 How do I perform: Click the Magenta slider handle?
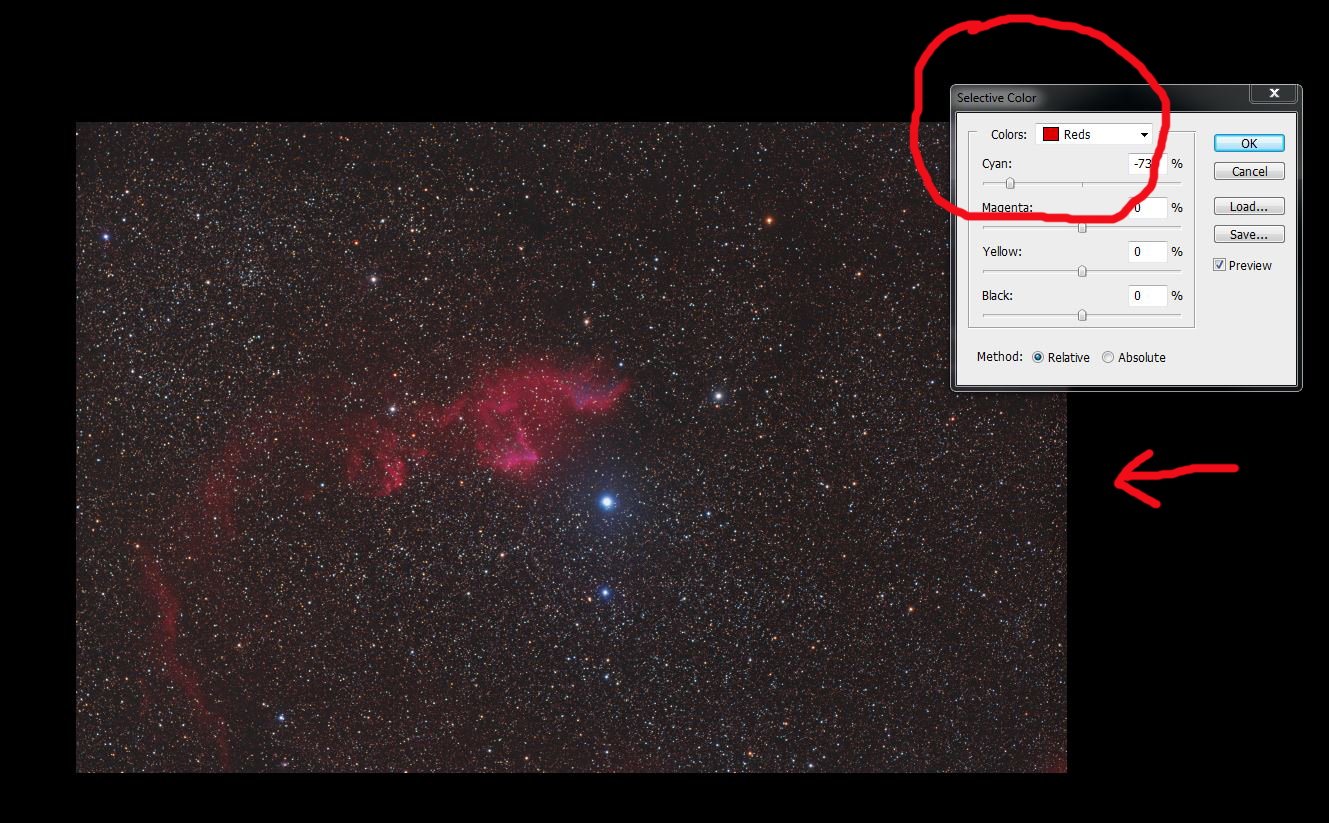(1081, 227)
